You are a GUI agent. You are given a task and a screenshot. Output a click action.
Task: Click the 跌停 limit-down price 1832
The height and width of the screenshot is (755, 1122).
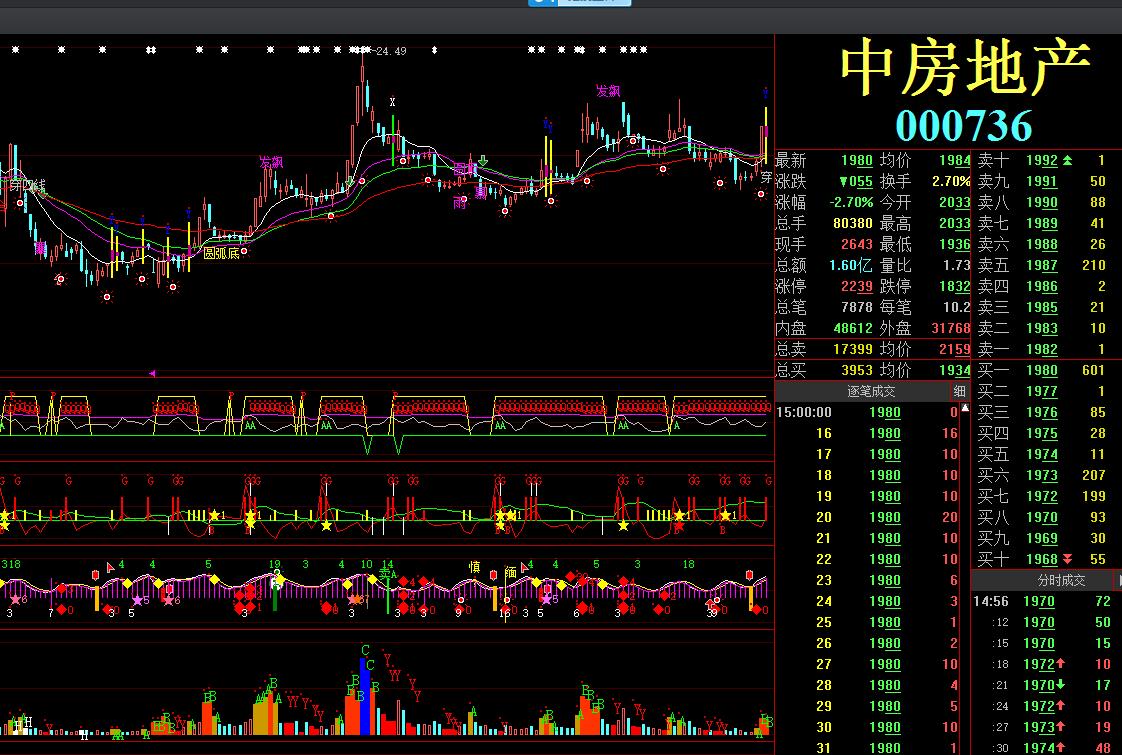(955, 286)
